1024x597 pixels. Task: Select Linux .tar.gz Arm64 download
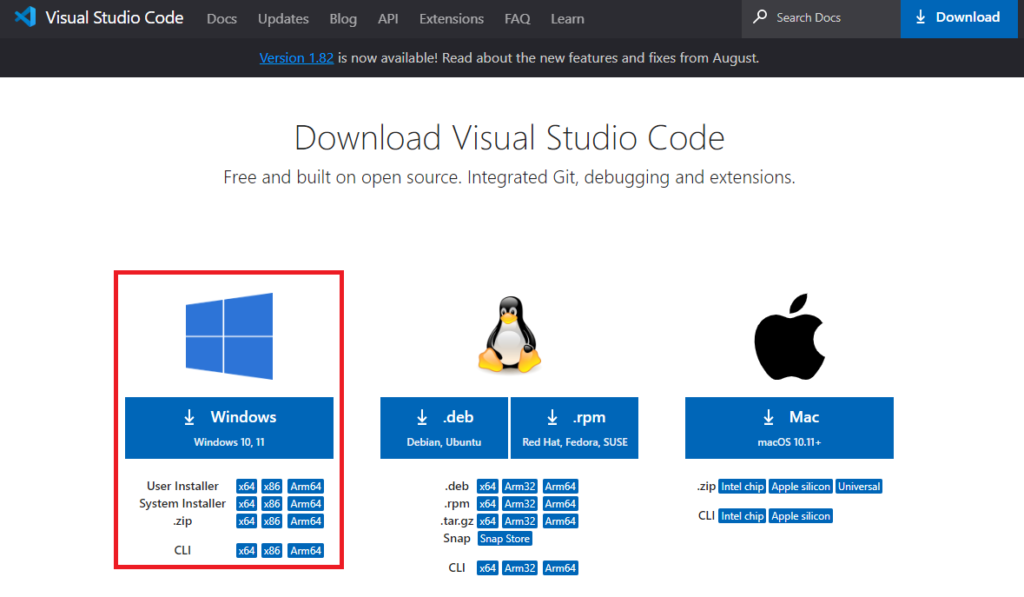[560, 521]
